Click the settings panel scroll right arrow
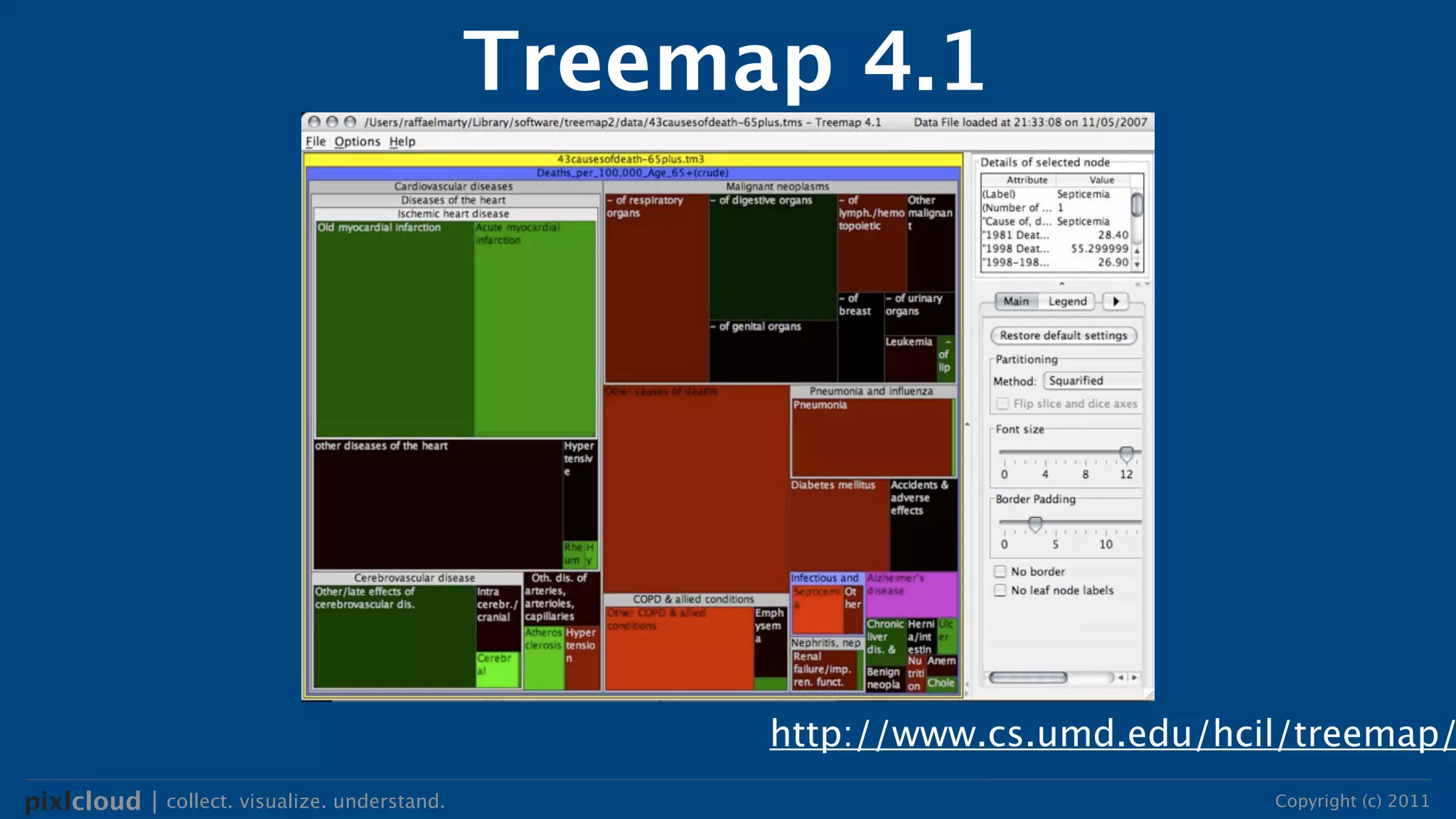This screenshot has height=819, width=1456. [1134, 678]
